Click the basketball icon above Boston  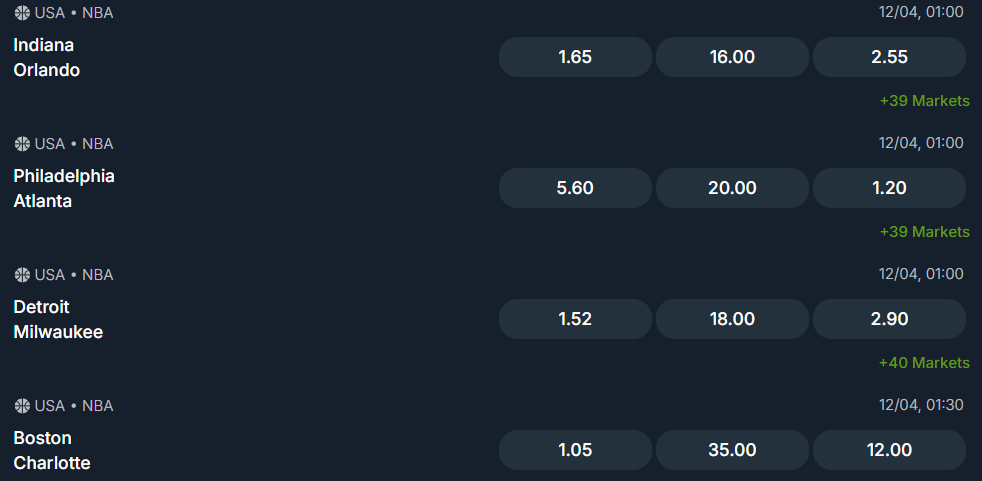[x=22, y=406]
